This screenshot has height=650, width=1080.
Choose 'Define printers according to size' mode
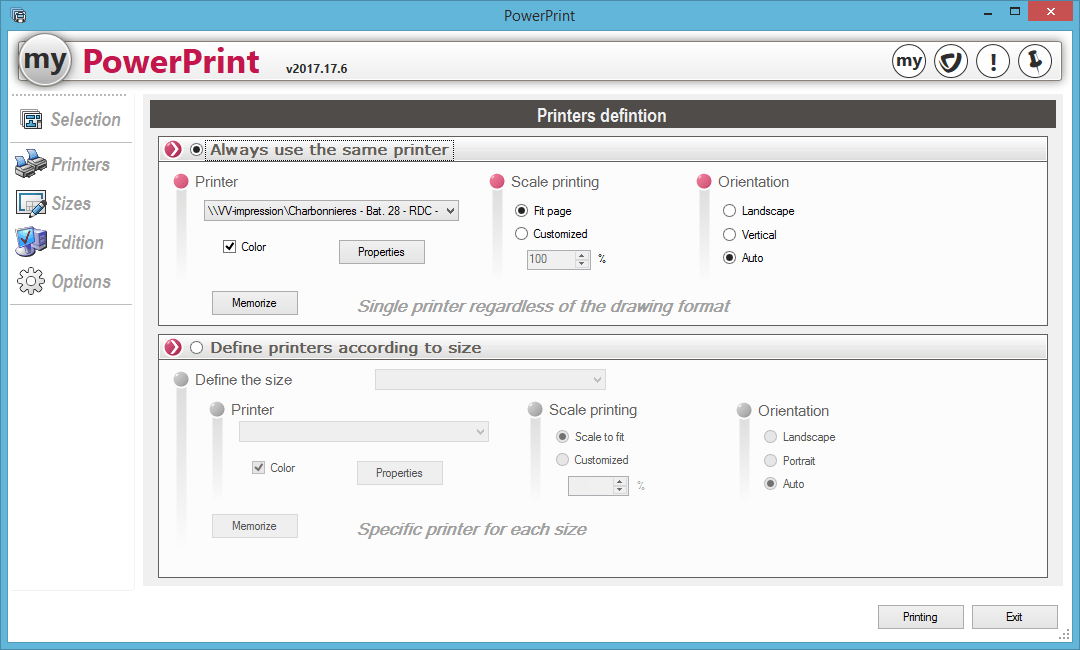tap(197, 348)
